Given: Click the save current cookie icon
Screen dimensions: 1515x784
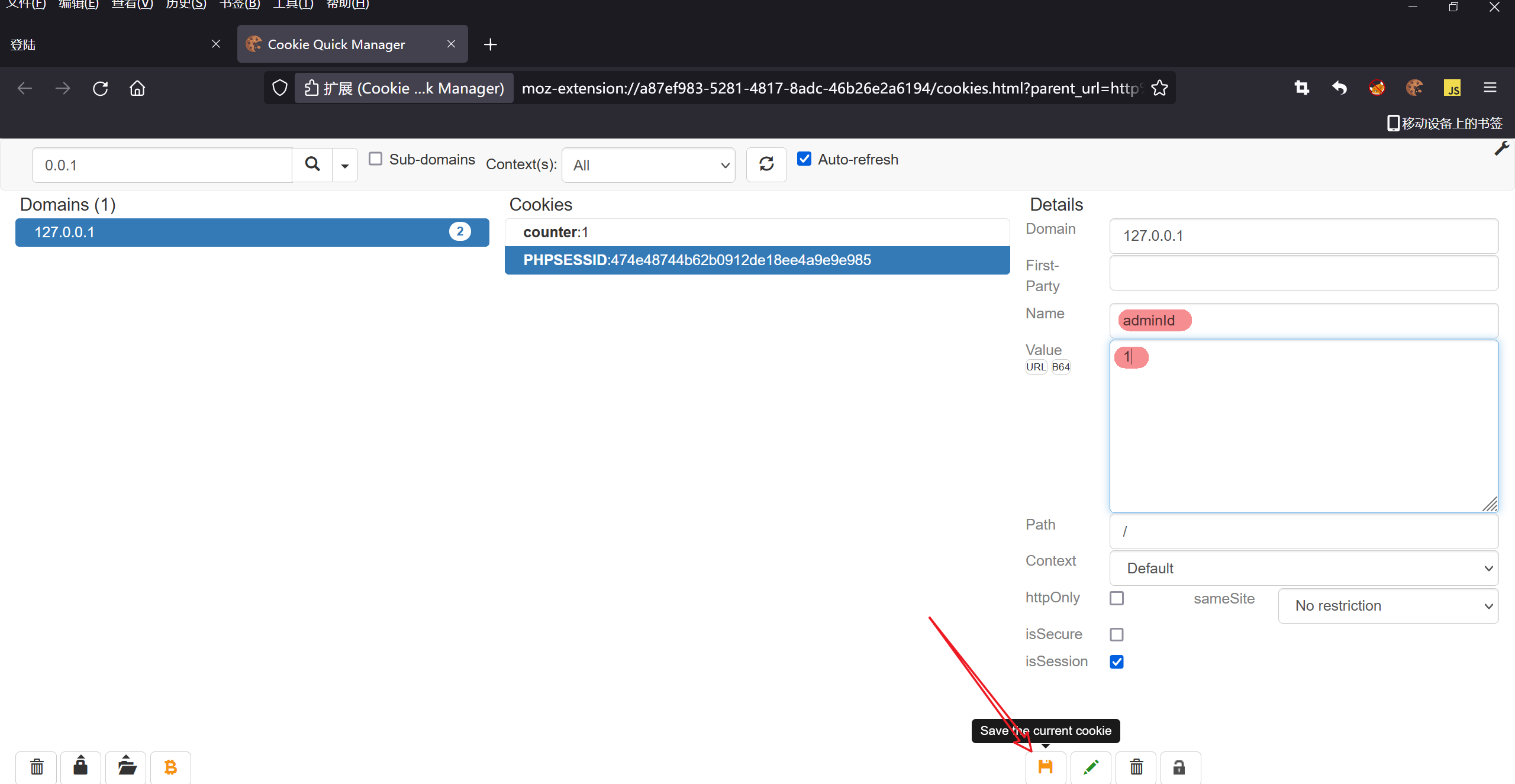Looking at the screenshot, I should (x=1045, y=767).
